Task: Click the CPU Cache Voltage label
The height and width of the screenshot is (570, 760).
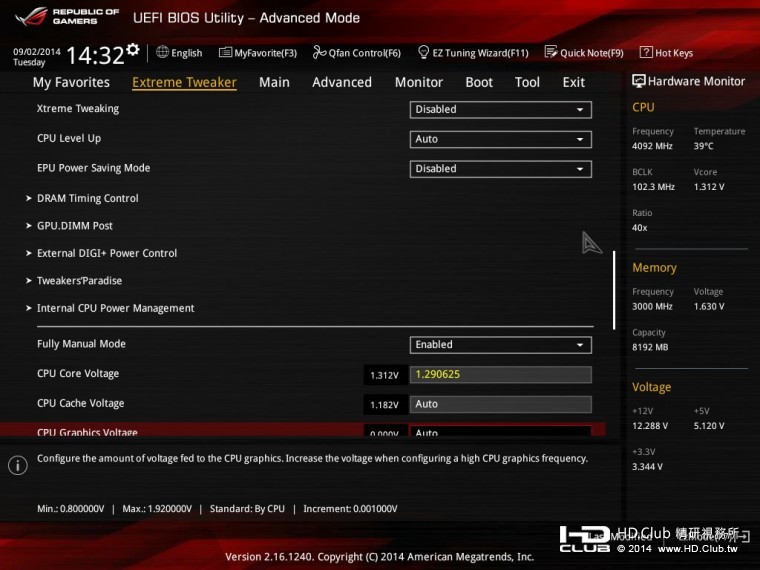Action: [80, 403]
